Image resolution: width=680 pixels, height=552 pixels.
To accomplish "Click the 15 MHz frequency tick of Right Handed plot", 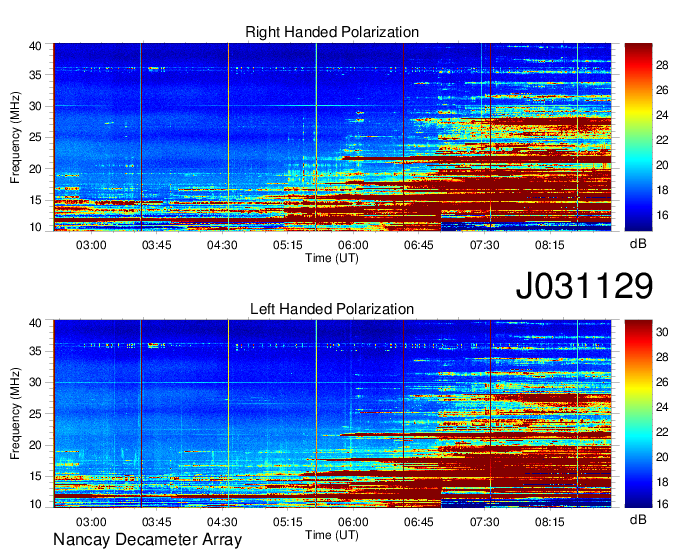I will pos(35,200).
